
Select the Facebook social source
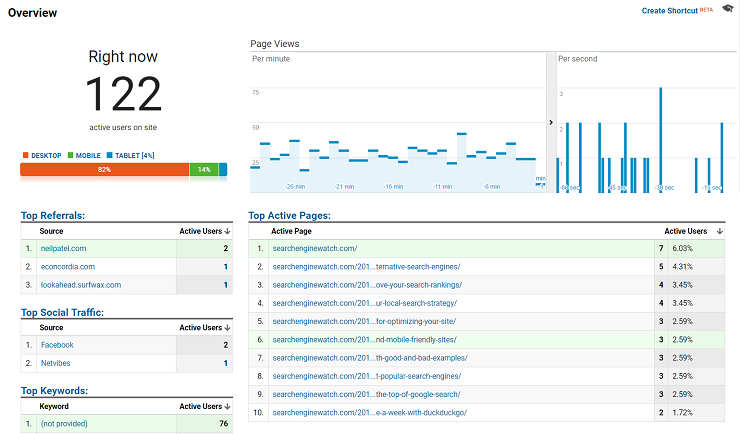57,344
